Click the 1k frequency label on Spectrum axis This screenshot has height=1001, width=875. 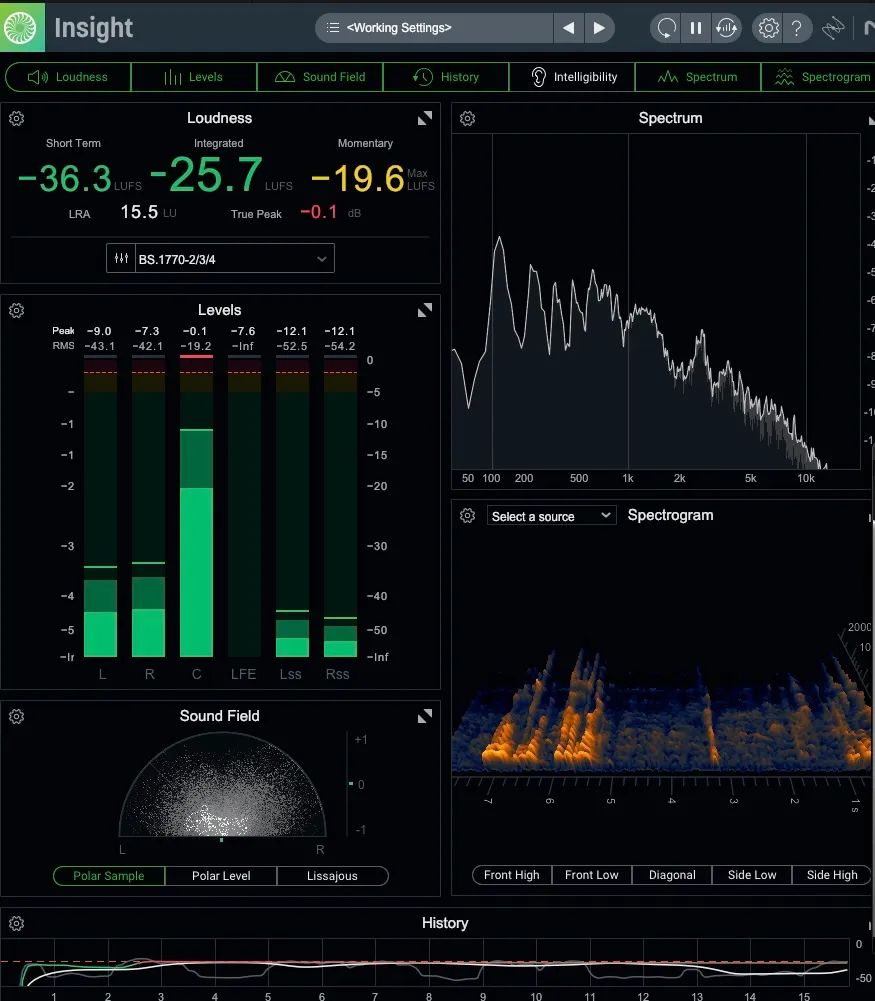coord(628,478)
